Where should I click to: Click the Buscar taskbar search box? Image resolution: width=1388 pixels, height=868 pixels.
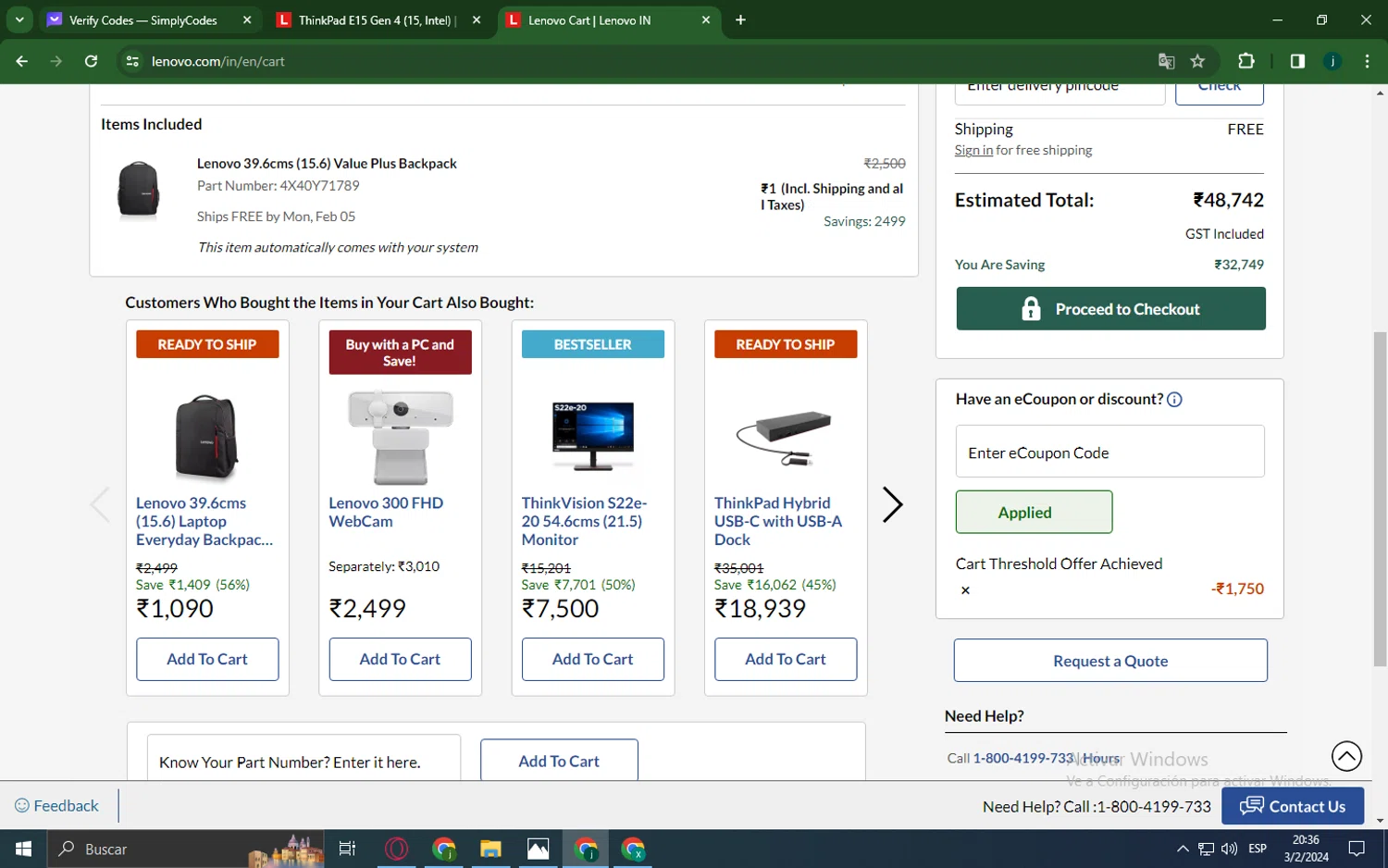[185, 849]
